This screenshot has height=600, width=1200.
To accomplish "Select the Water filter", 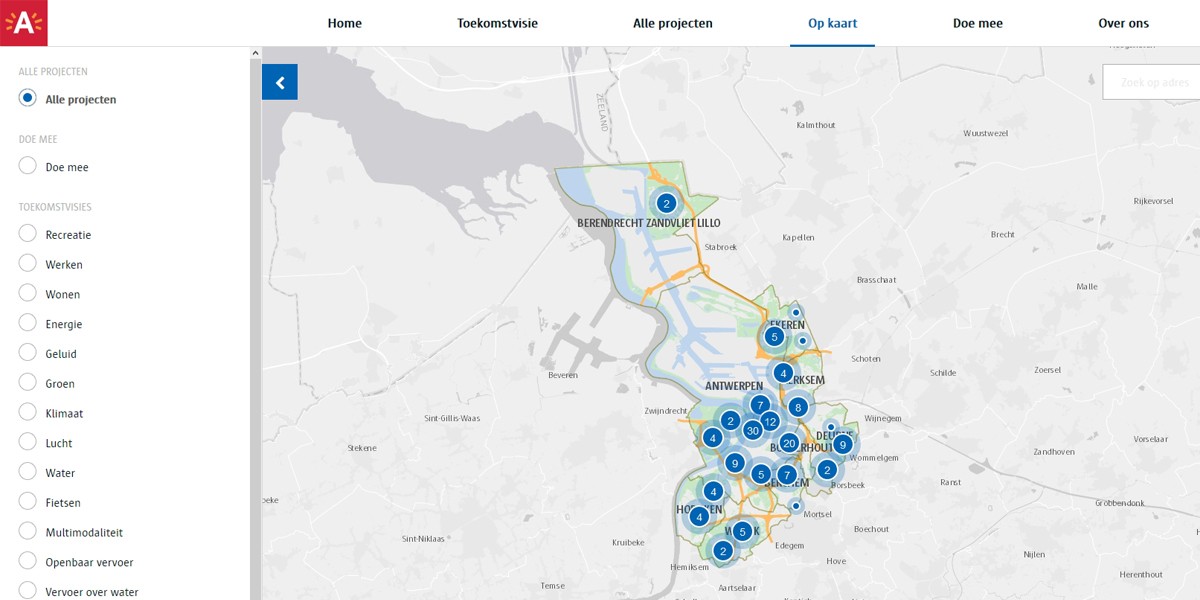I will (28, 472).
